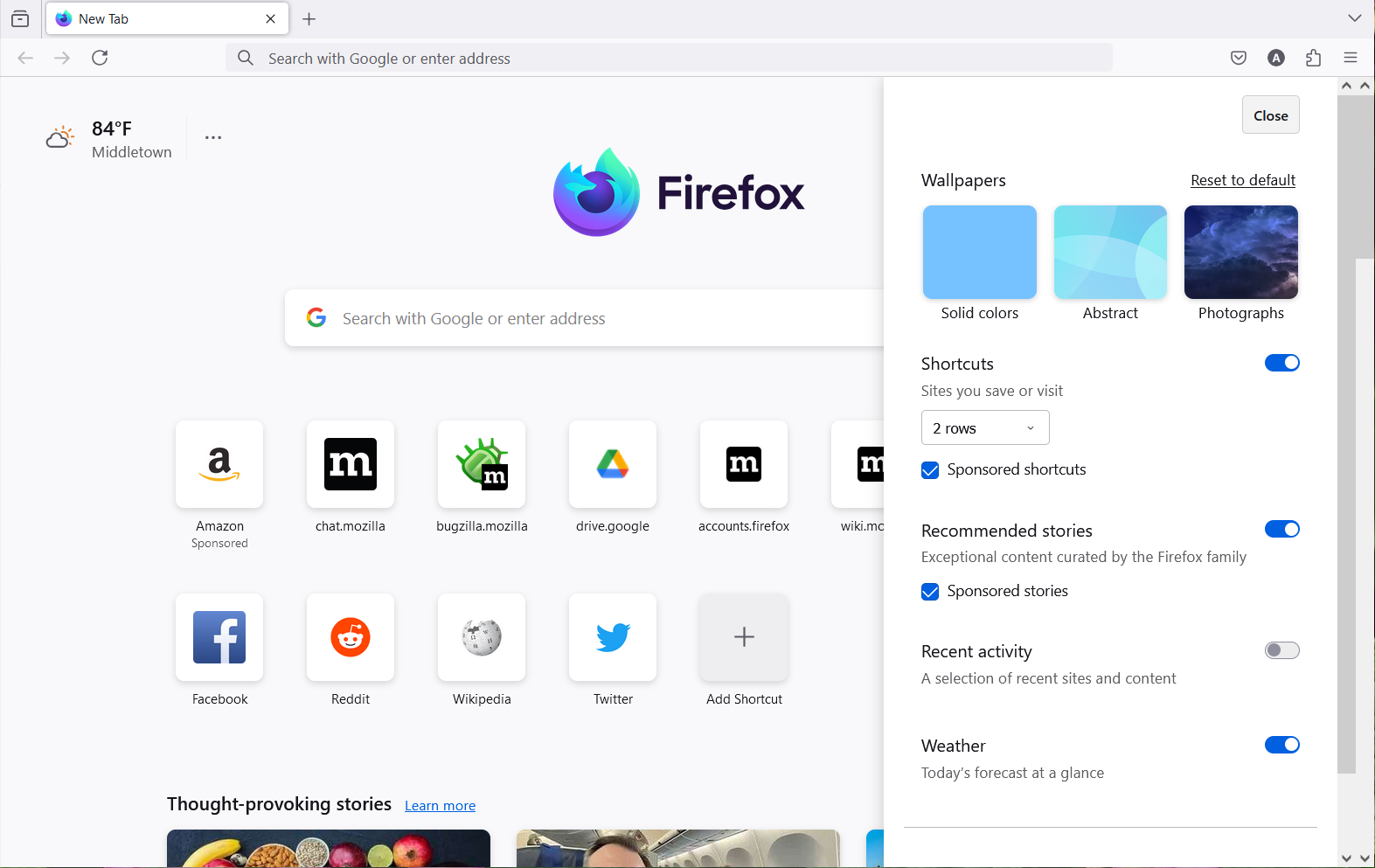Open weather widget options menu
The image size is (1375, 868).
tap(213, 137)
